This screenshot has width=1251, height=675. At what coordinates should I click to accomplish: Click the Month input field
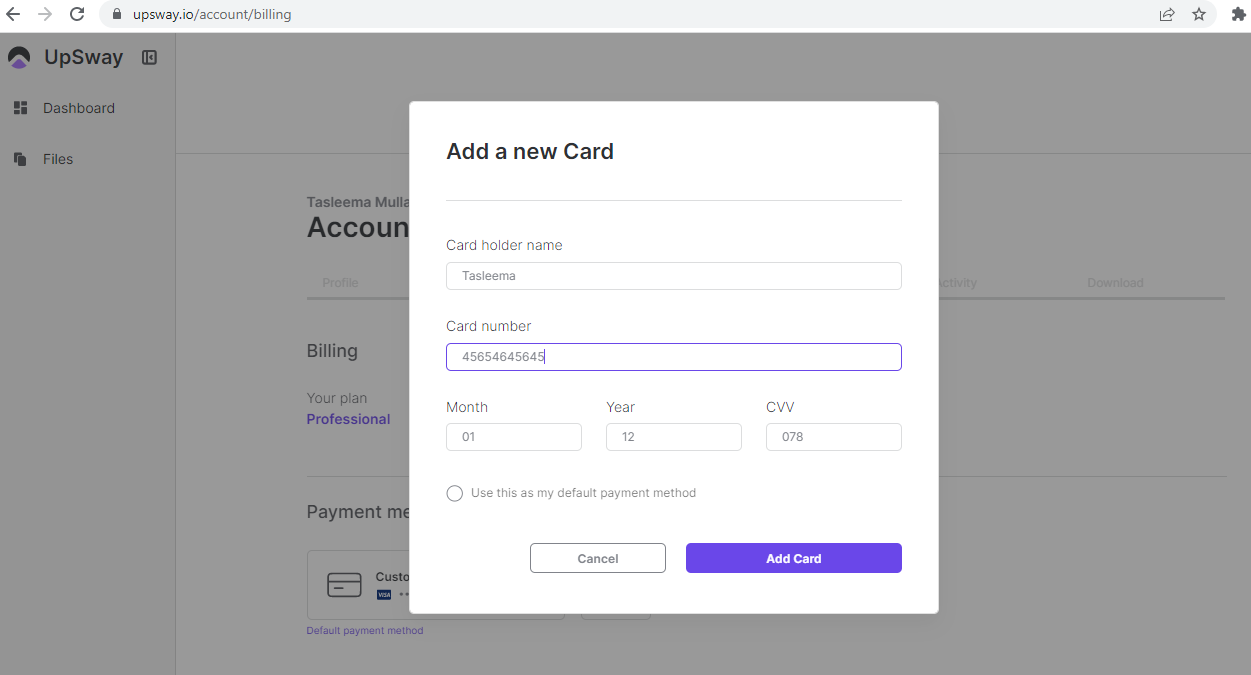pos(513,437)
